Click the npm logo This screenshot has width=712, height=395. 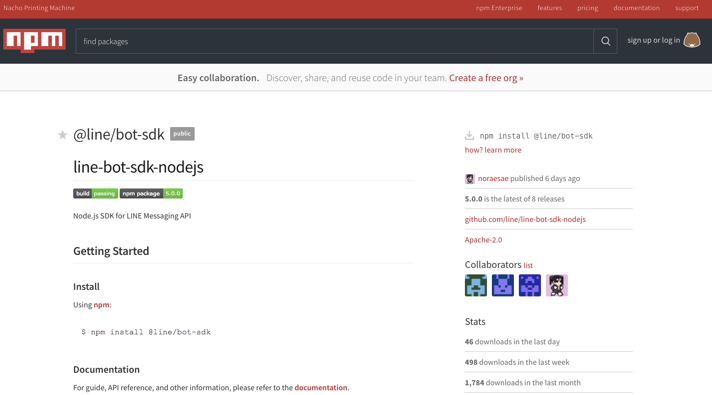[35, 40]
